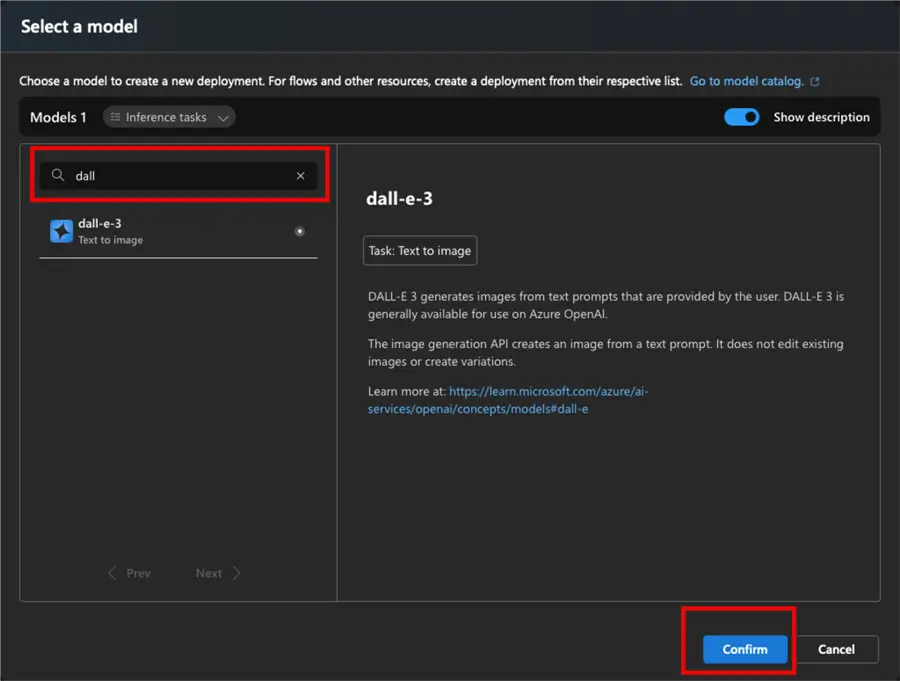Clear the model search text with the X icon
This screenshot has height=681, width=900.
[x=300, y=176]
